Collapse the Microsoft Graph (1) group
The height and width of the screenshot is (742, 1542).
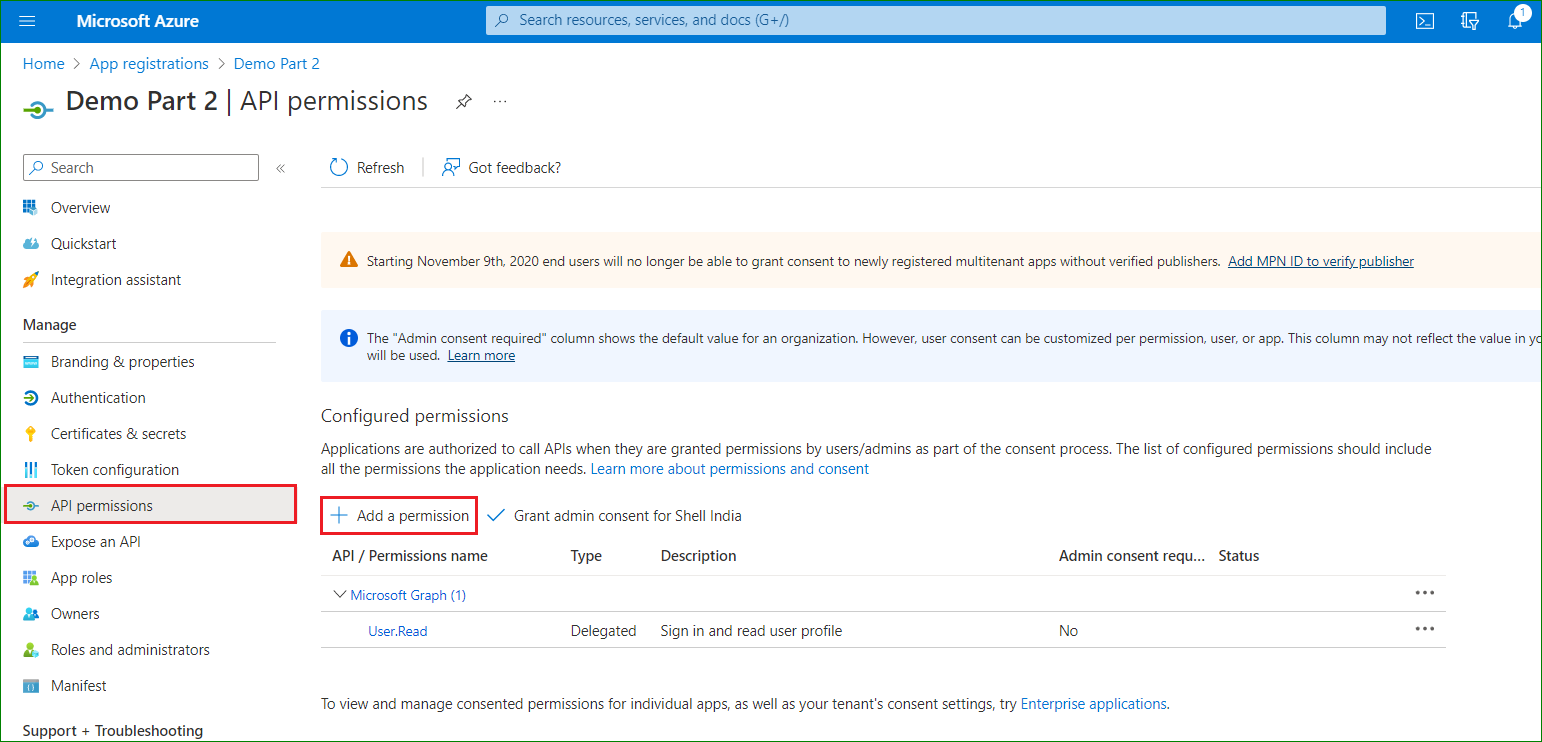pyautogui.click(x=339, y=595)
